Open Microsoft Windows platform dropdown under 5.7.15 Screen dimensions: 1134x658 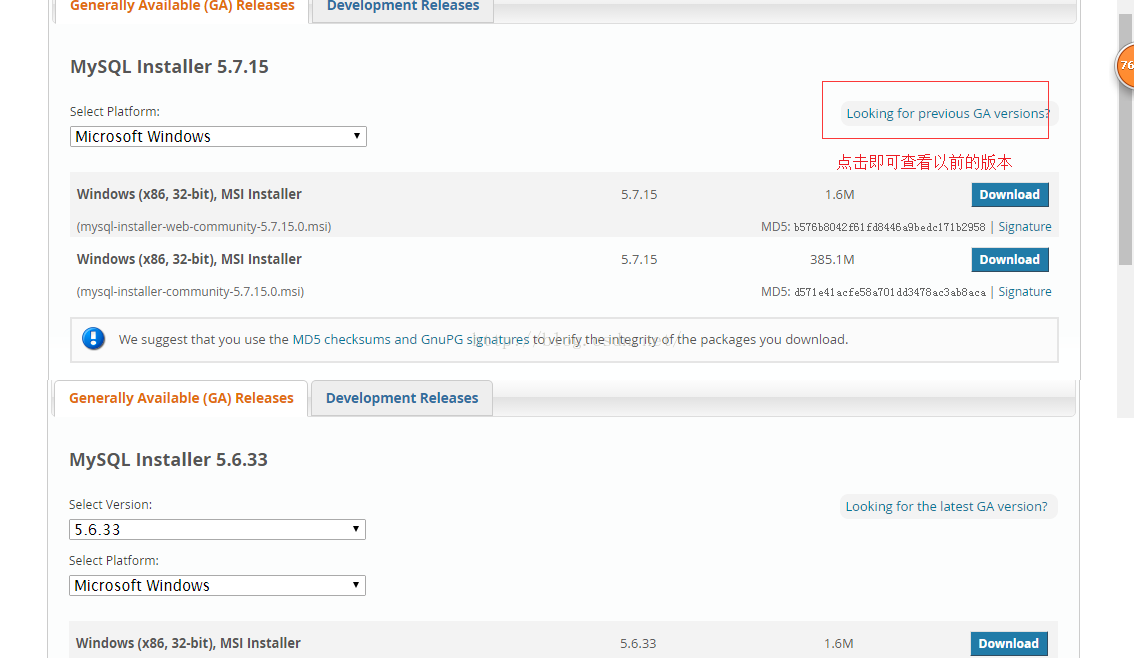pos(218,137)
